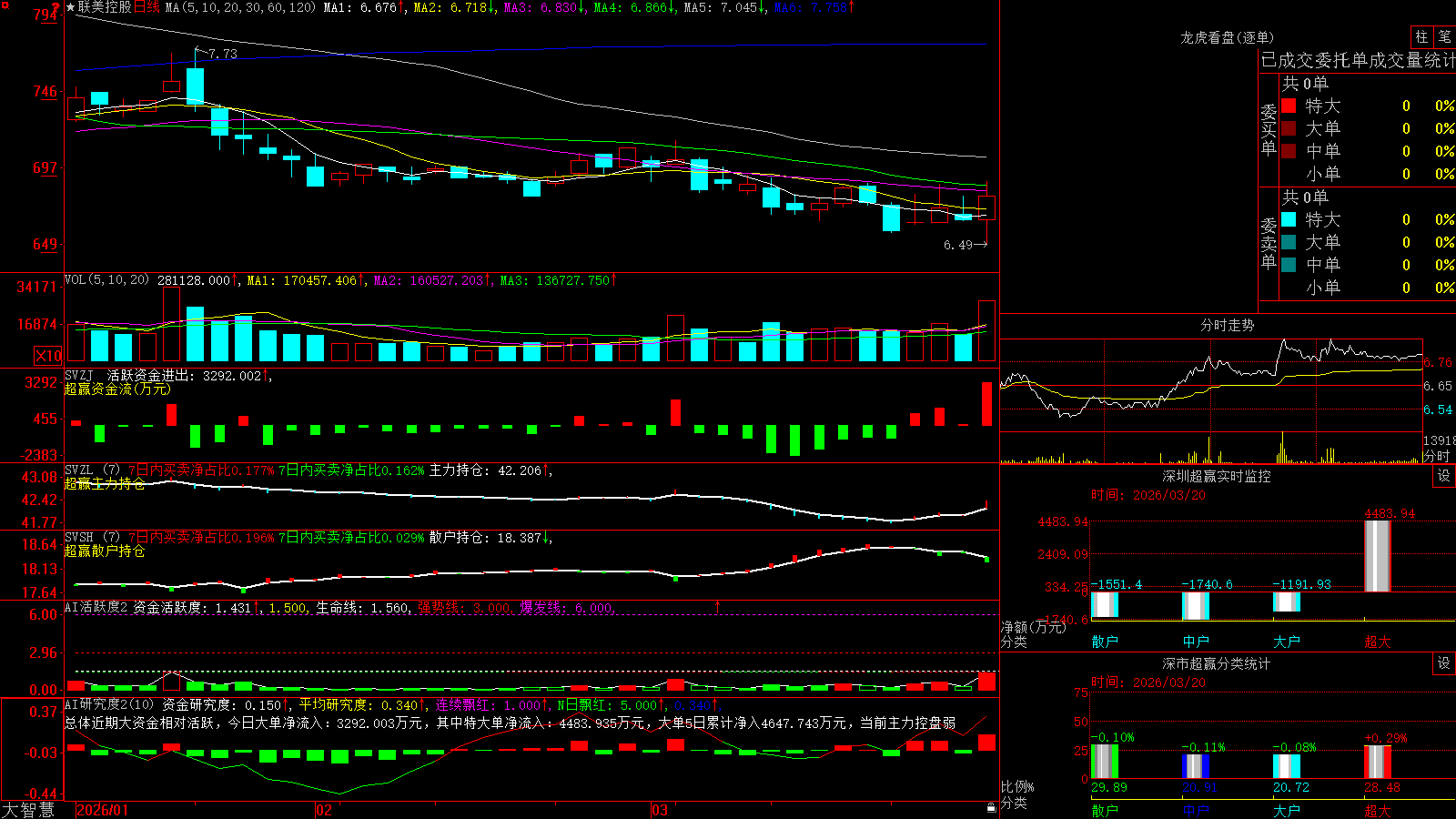The height and width of the screenshot is (819, 1456).
Task: Select the 超赢资金流(万元) indicator title
Action: [x=117, y=389]
